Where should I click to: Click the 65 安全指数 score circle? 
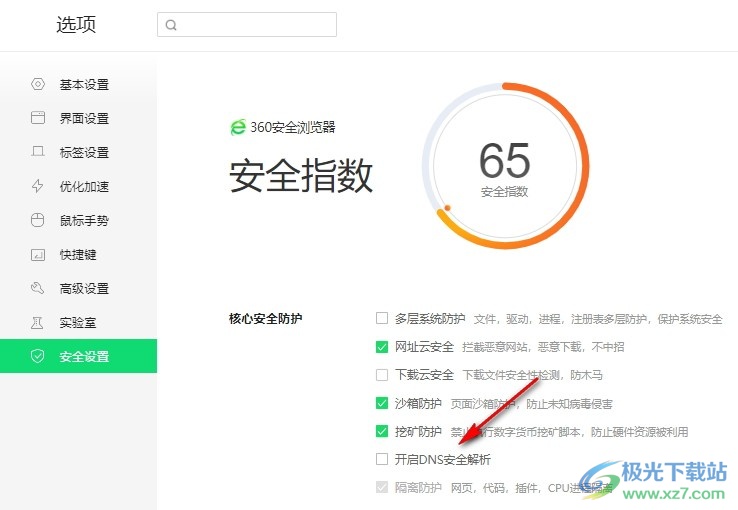[505, 166]
